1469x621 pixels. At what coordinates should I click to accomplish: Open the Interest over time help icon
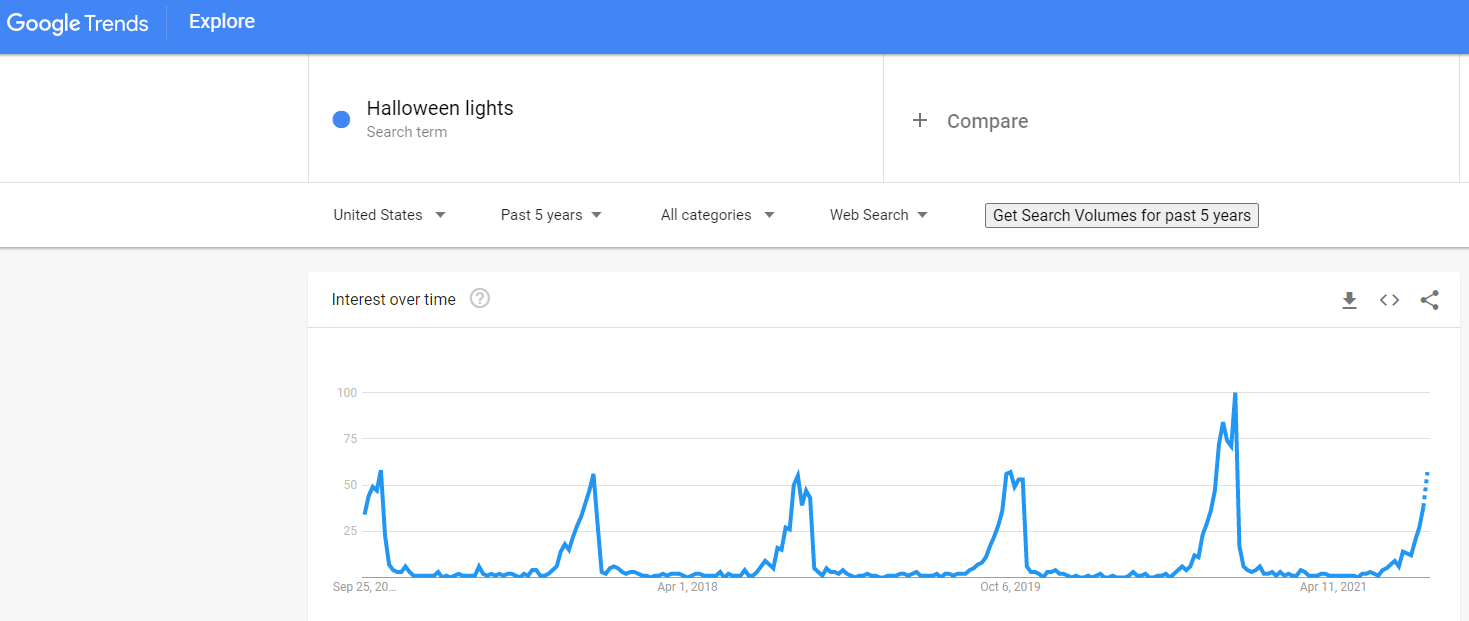click(480, 298)
